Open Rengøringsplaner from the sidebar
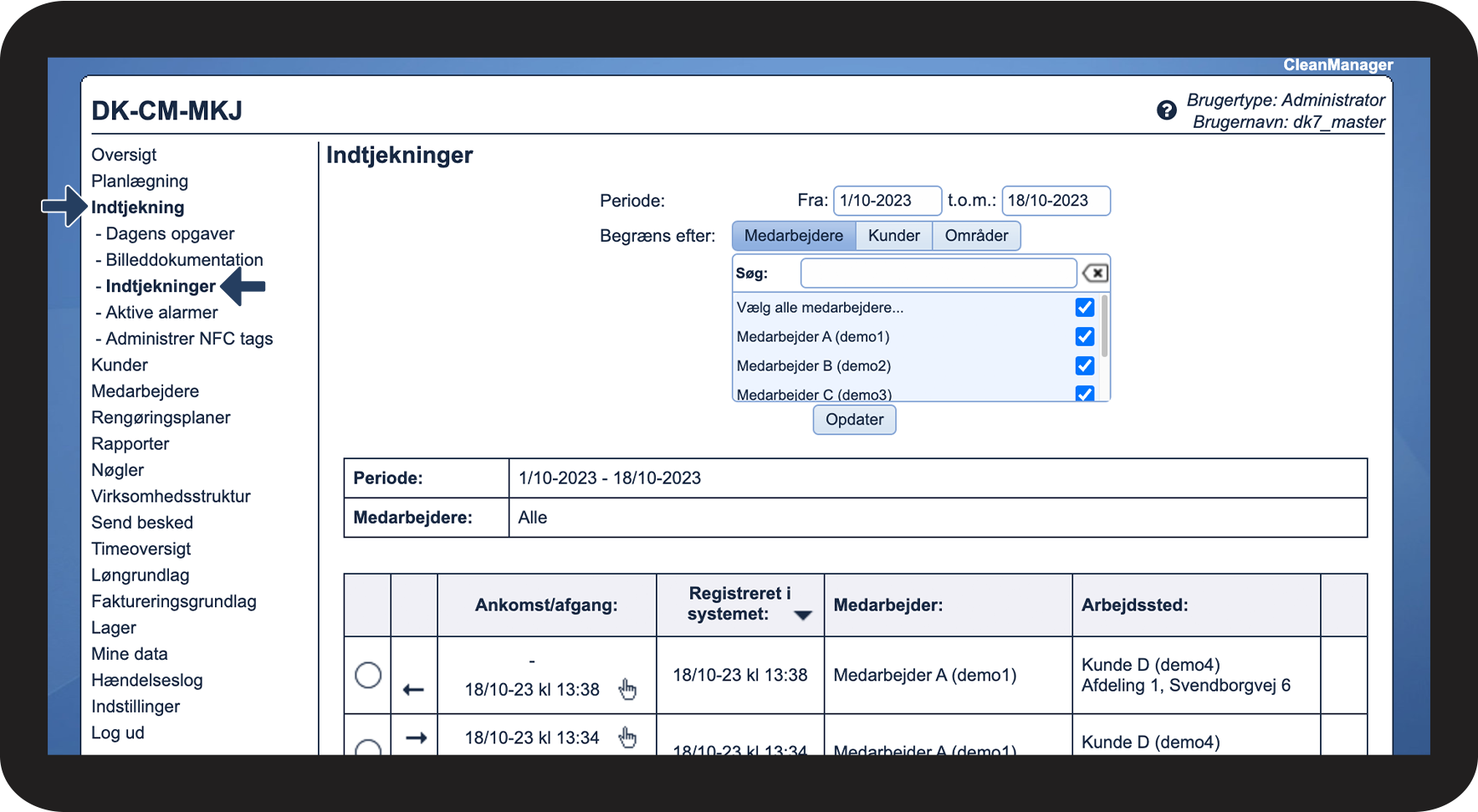Image resolution: width=1478 pixels, height=812 pixels. 161,417
